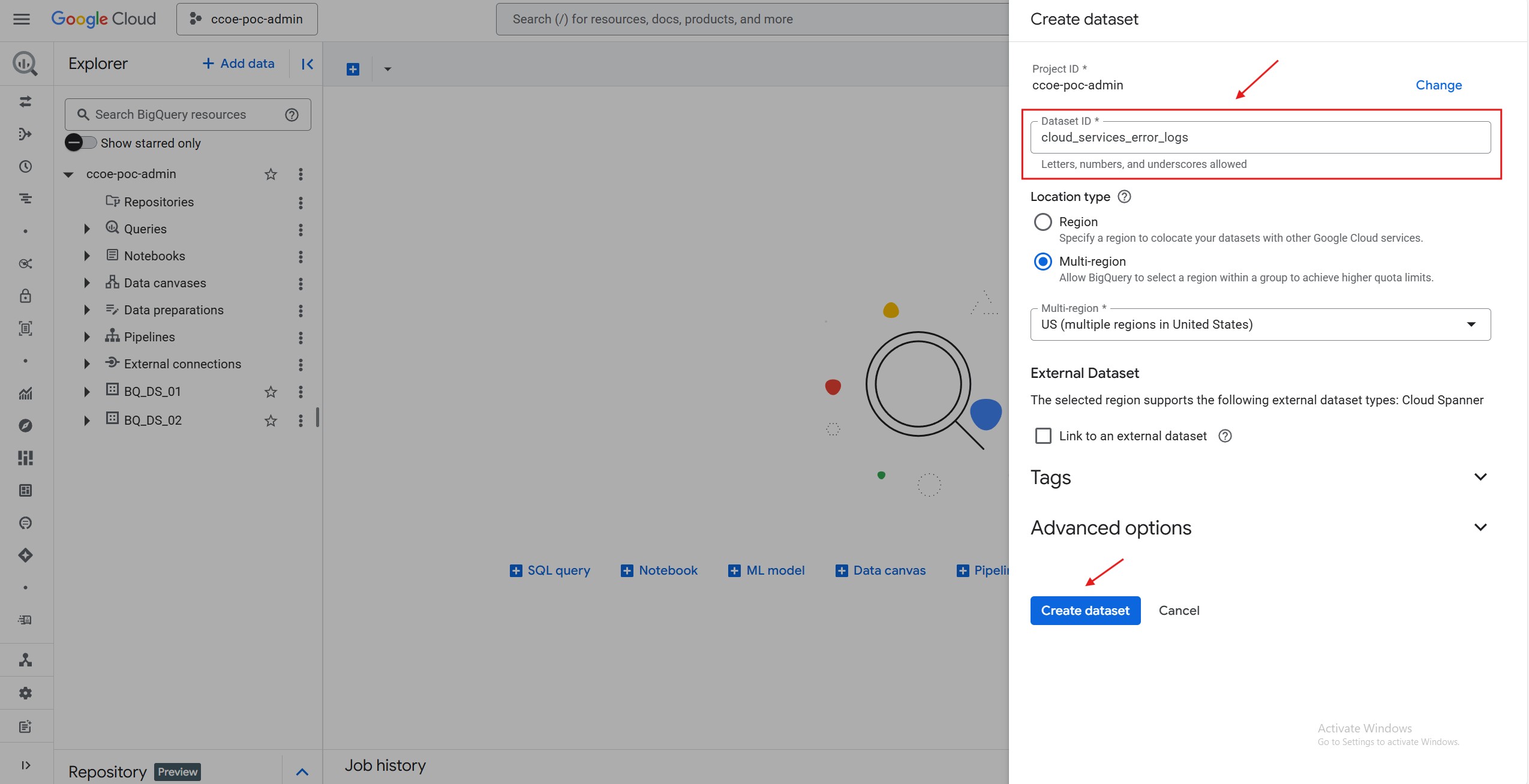Select the Pipelines tree item
This screenshot has height=784, width=1529.
[x=149, y=337]
